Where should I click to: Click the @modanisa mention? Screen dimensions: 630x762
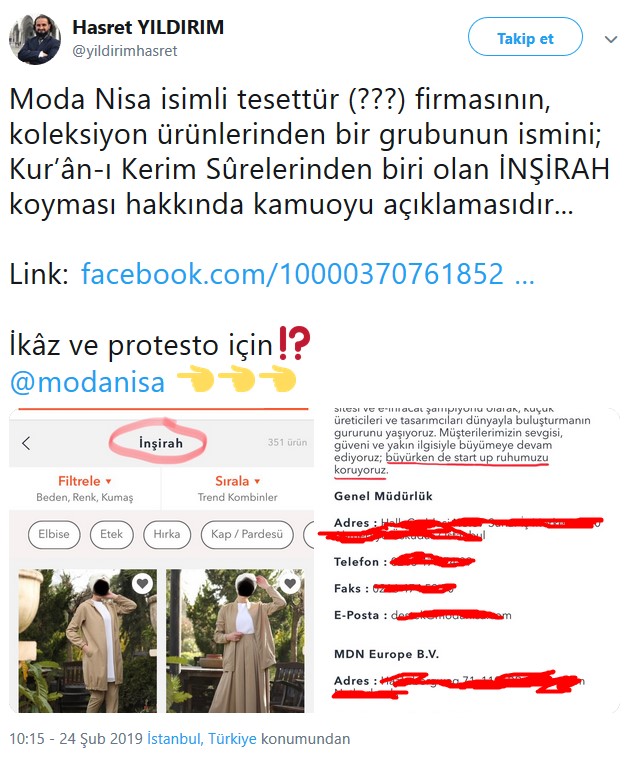88,382
